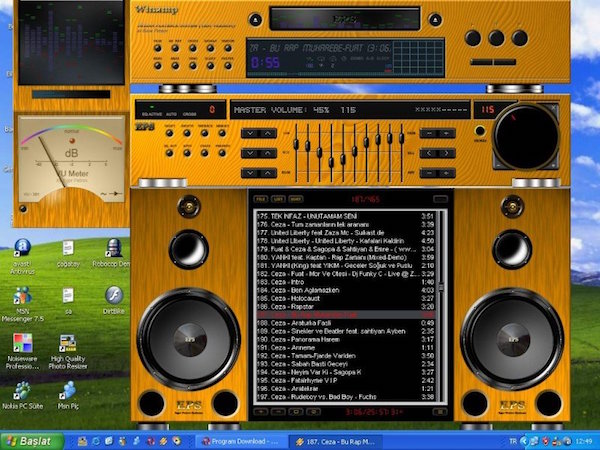The width and height of the screenshot is (600, 450).
Task: Select '197. Ceza - Rudeboy vs. Bad Boy - Fuchs'
Action: tap(345, 397)
